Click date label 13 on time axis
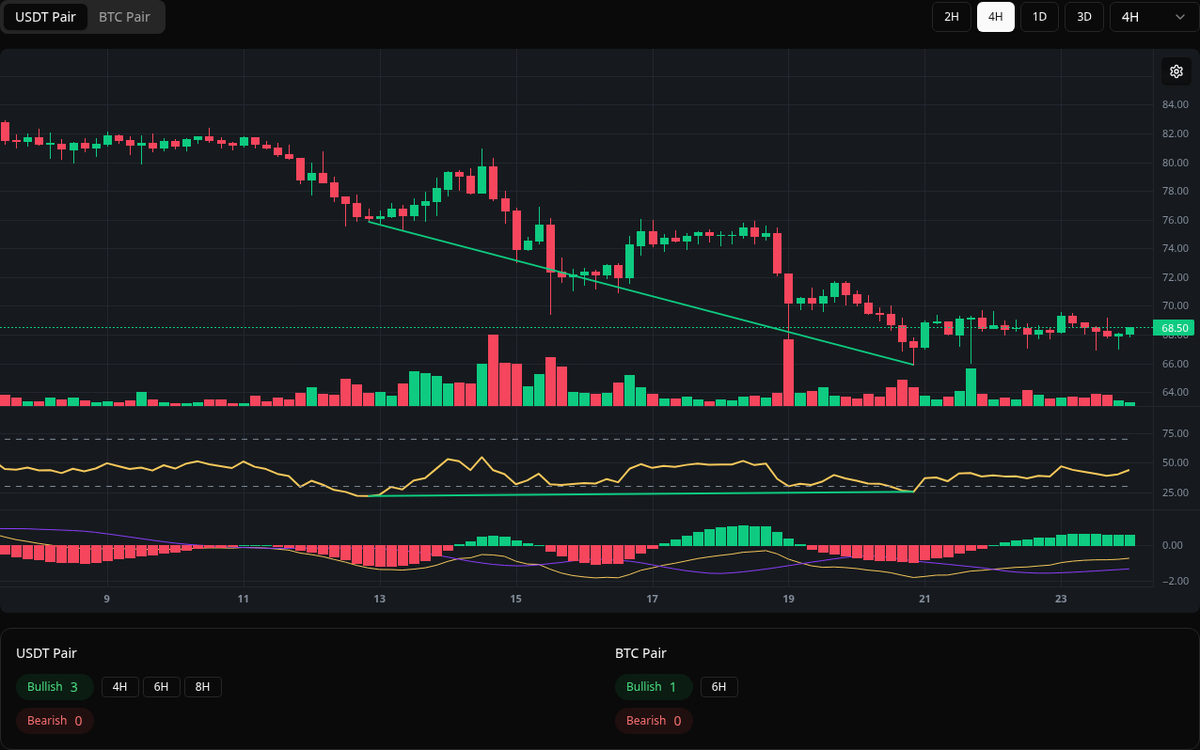Image resolution: width=1200 pixels, height=750 pixels. (x=379, y=599)
